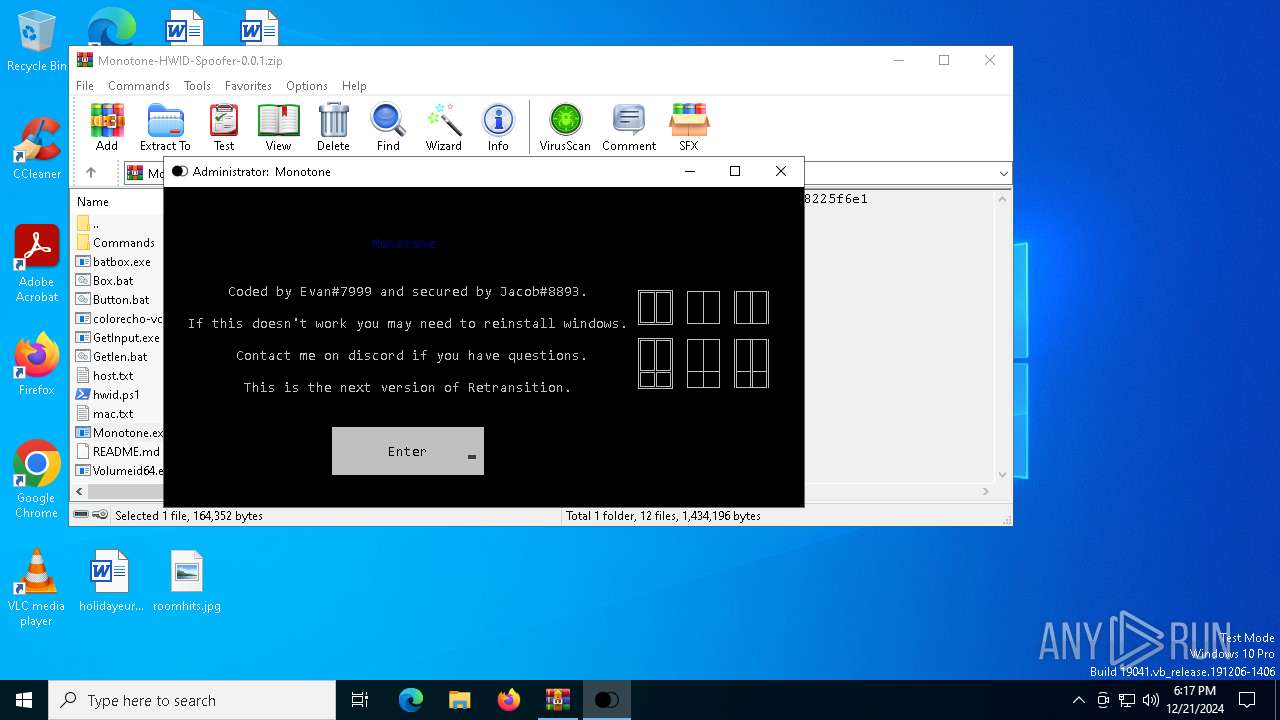Click the Delete trash can icon
The width and height of the screenshot is (1280, 720).
[x=333, y=127]
